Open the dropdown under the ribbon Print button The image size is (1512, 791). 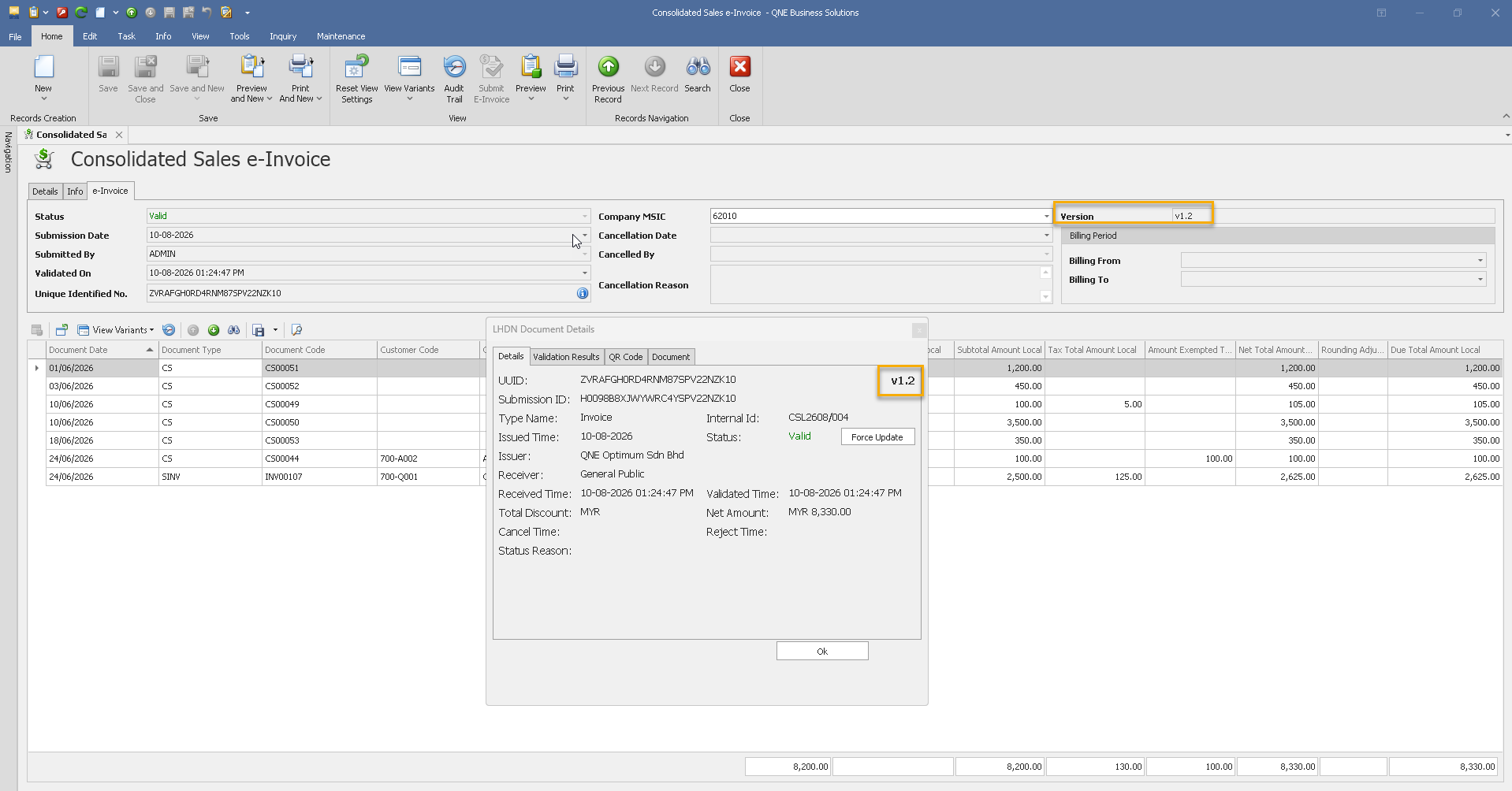pos(565,99)
